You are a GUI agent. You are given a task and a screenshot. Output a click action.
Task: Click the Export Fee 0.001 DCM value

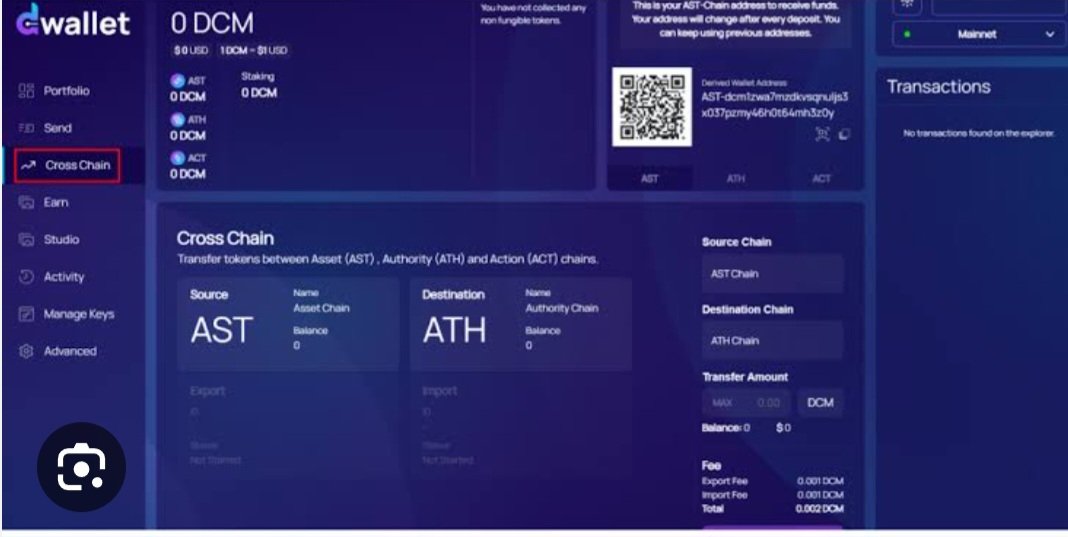(820, 481)
